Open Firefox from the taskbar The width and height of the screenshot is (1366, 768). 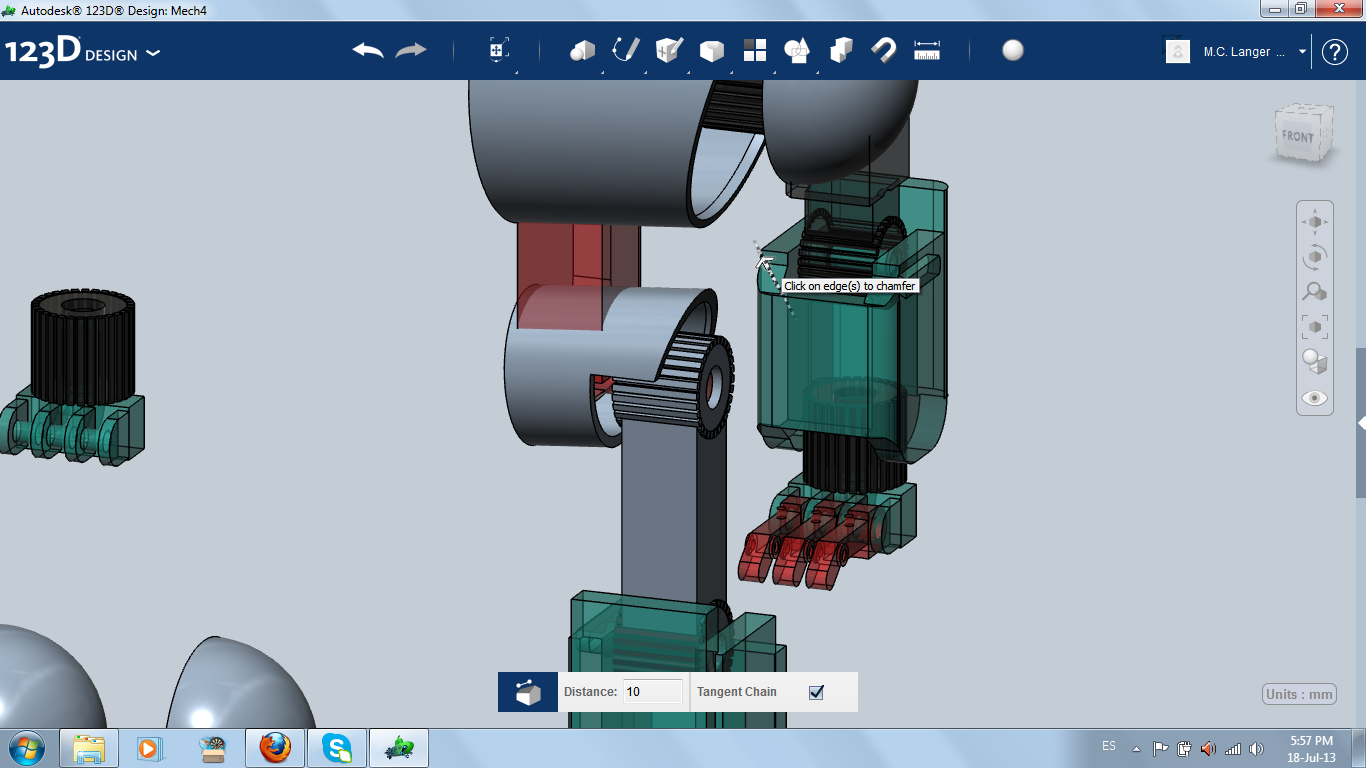[275, 748]
